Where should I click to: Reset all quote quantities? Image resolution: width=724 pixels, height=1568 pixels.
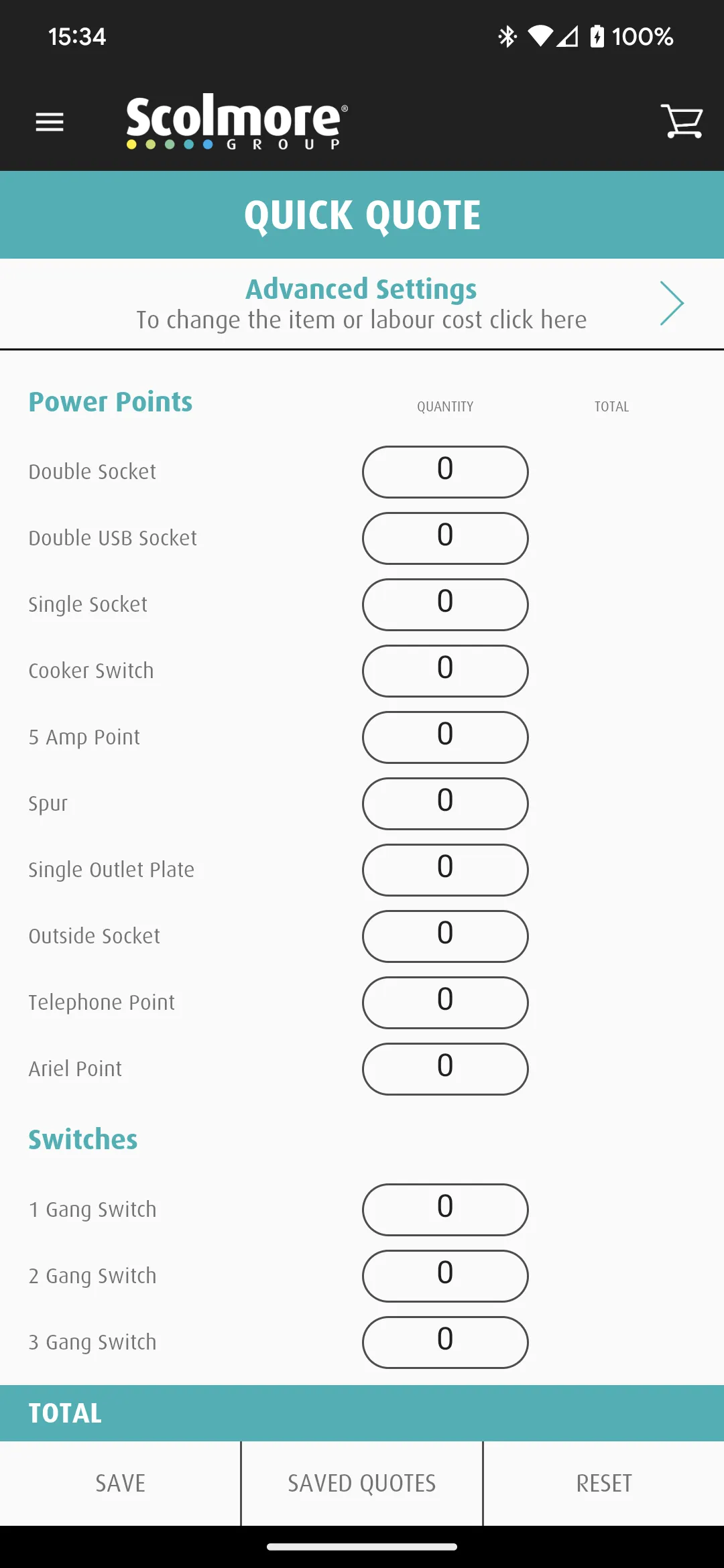coord(604,1484)
